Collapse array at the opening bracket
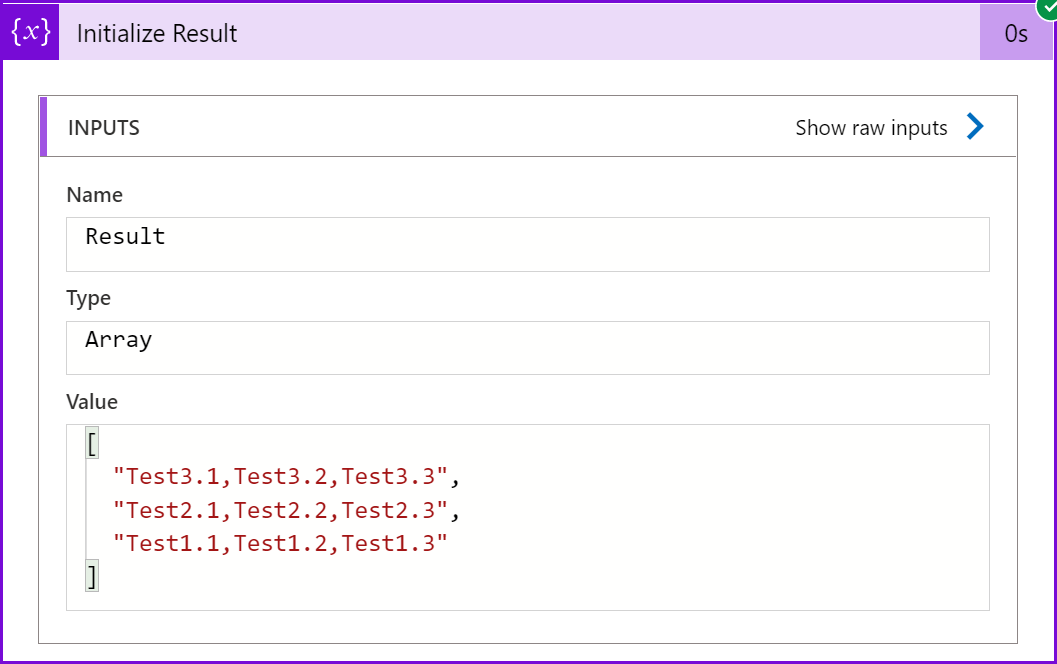Viewport: 1057px width, 664px height. tap(92, 444)
